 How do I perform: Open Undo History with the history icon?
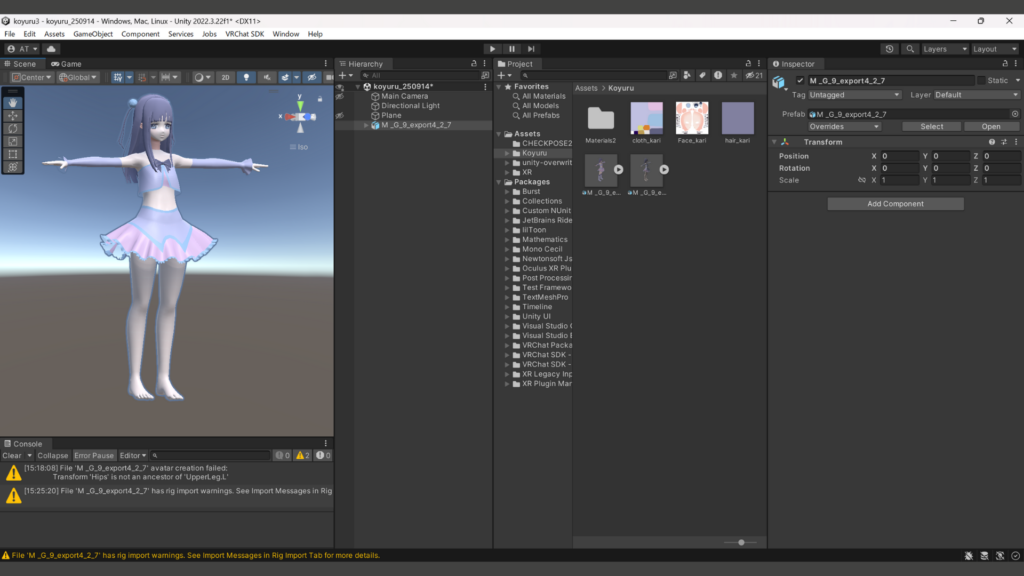coord(890,49)
